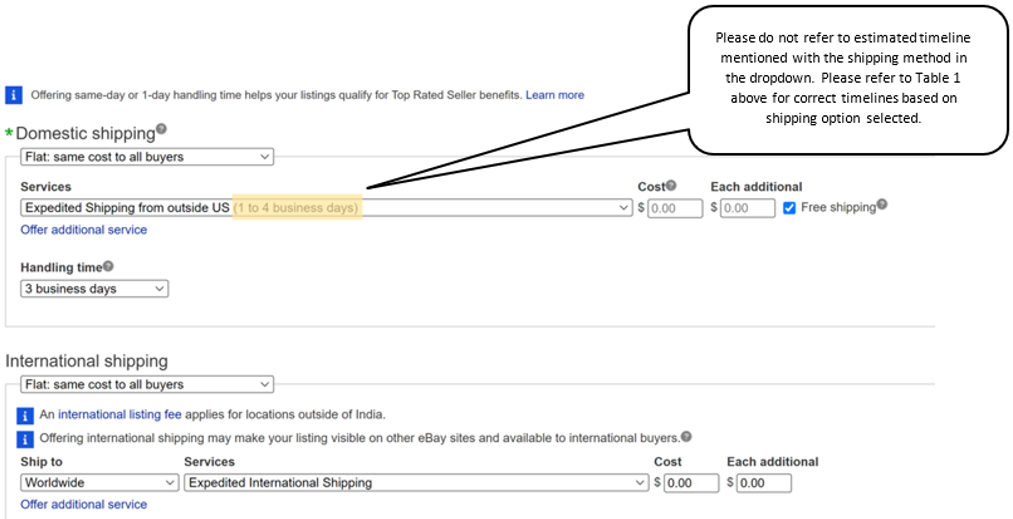Open international Flat cost type dropdown
Image resolution: width=1013 pixels, height=519 pixels.
pyautogui.click(x=146, y=384)
